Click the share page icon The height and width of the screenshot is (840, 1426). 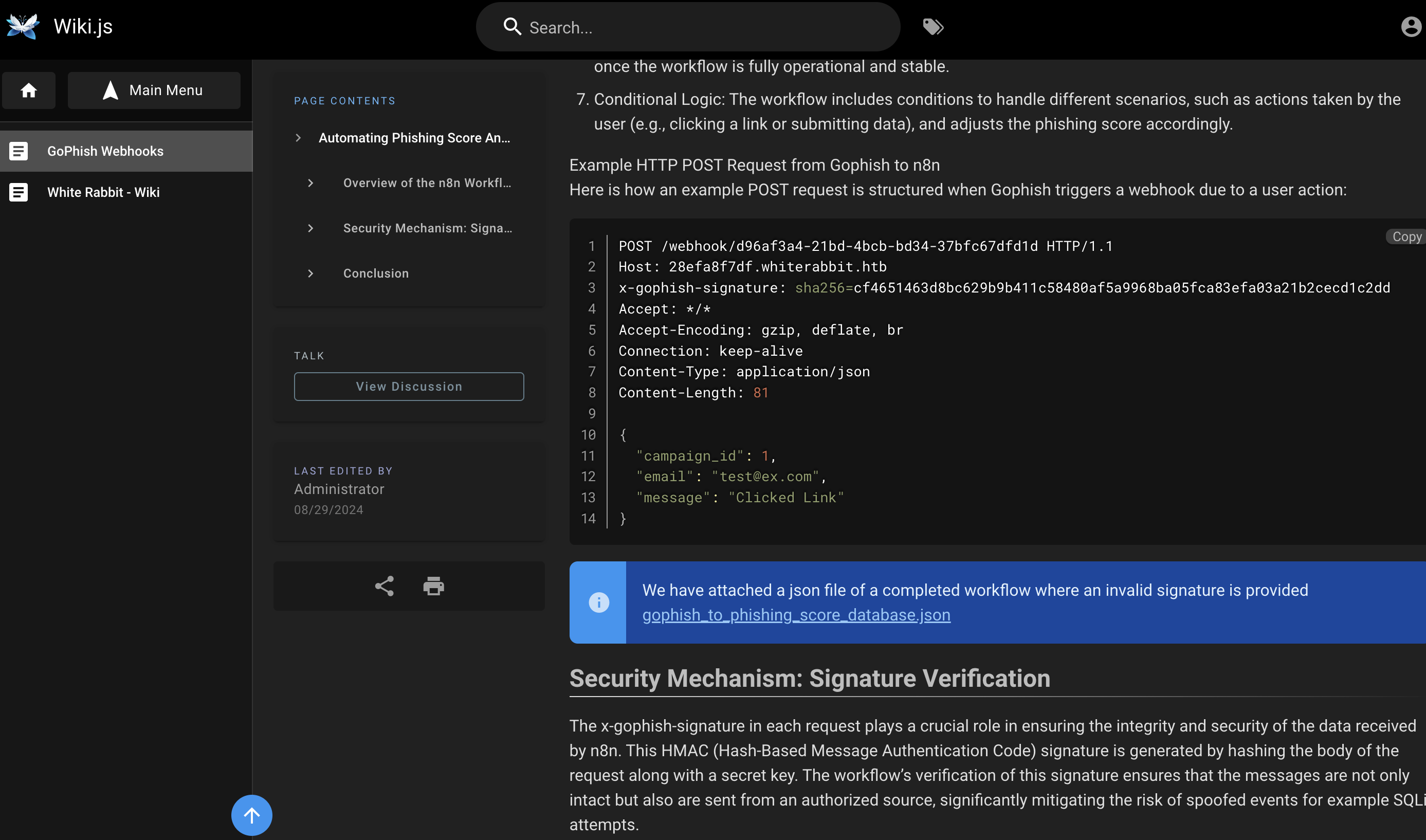click(x=384, y=586)
